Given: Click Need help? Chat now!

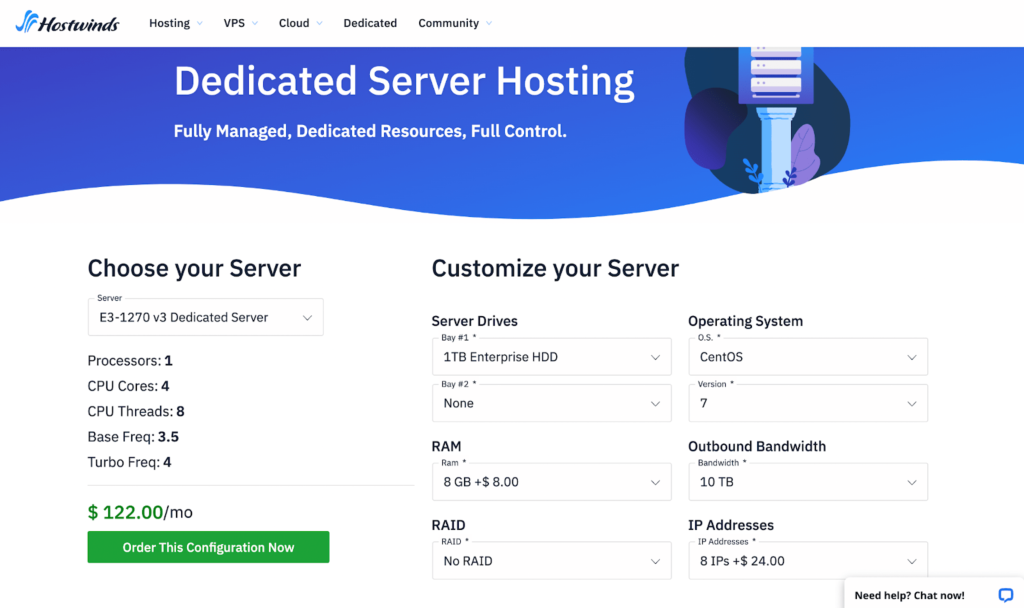Looking at the screenshot, I should point(909,595).
